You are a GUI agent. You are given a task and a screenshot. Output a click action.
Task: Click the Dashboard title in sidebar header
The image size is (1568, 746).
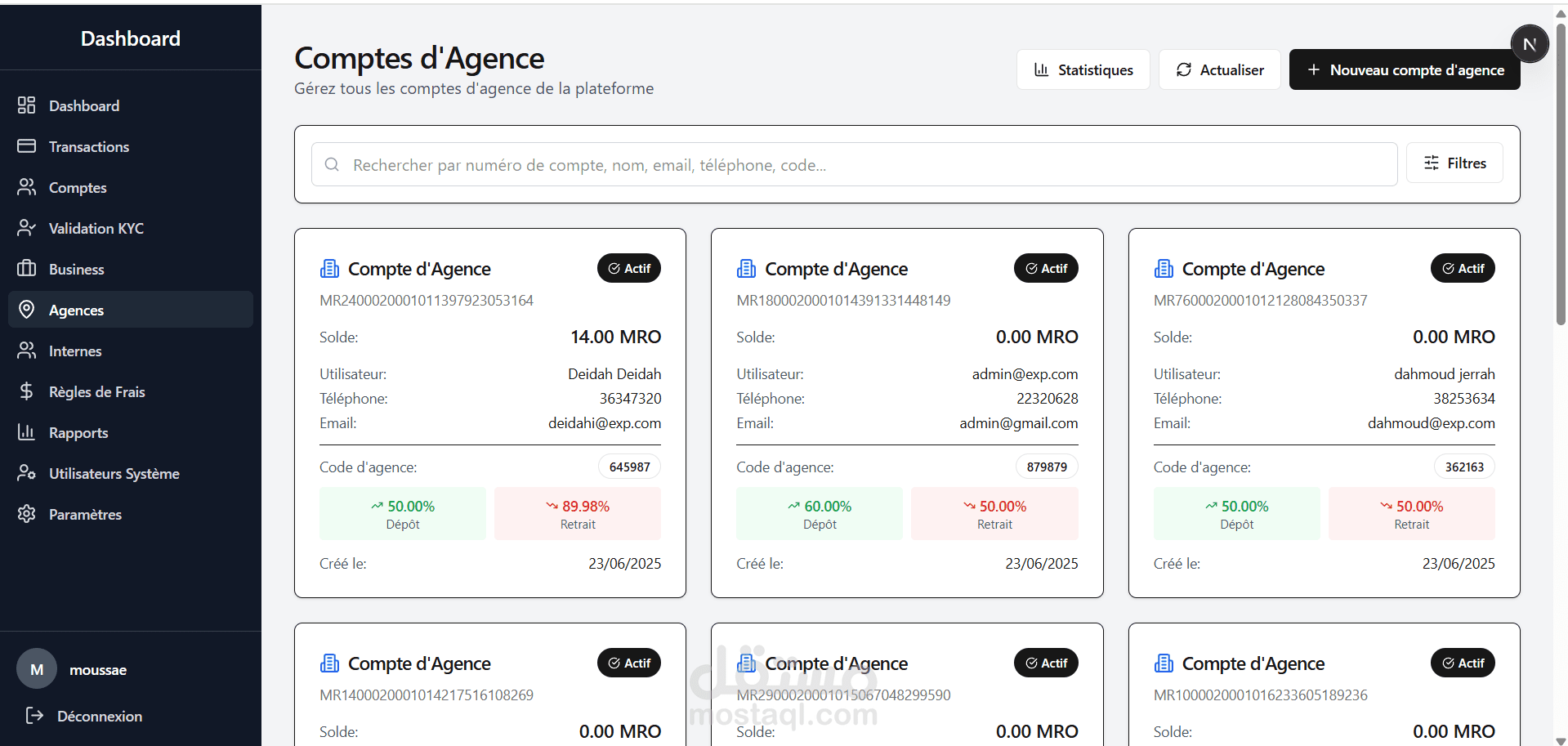[x=131, y=38]
